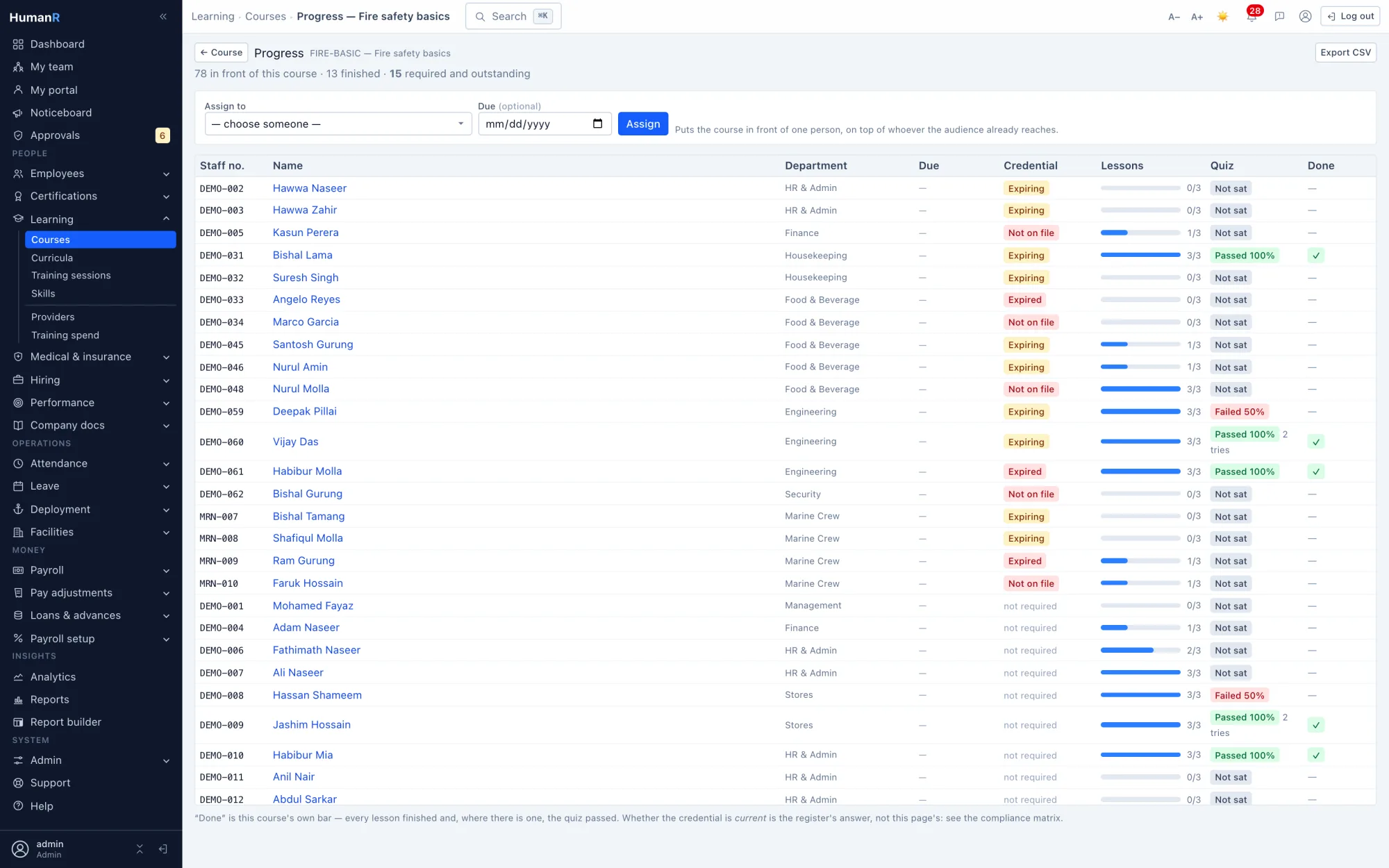Click the Search box in header
1389x868 pixels.
click(513, 17)
